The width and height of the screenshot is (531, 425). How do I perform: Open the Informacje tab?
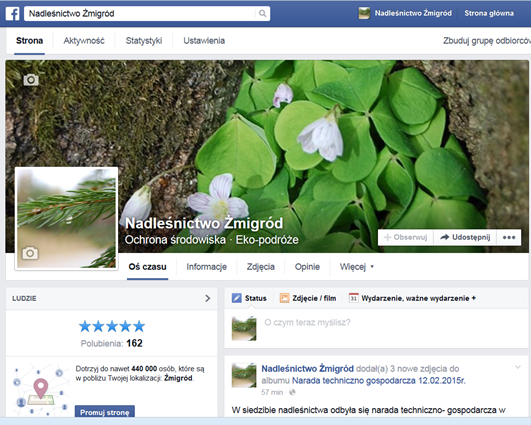coord(207,267)
